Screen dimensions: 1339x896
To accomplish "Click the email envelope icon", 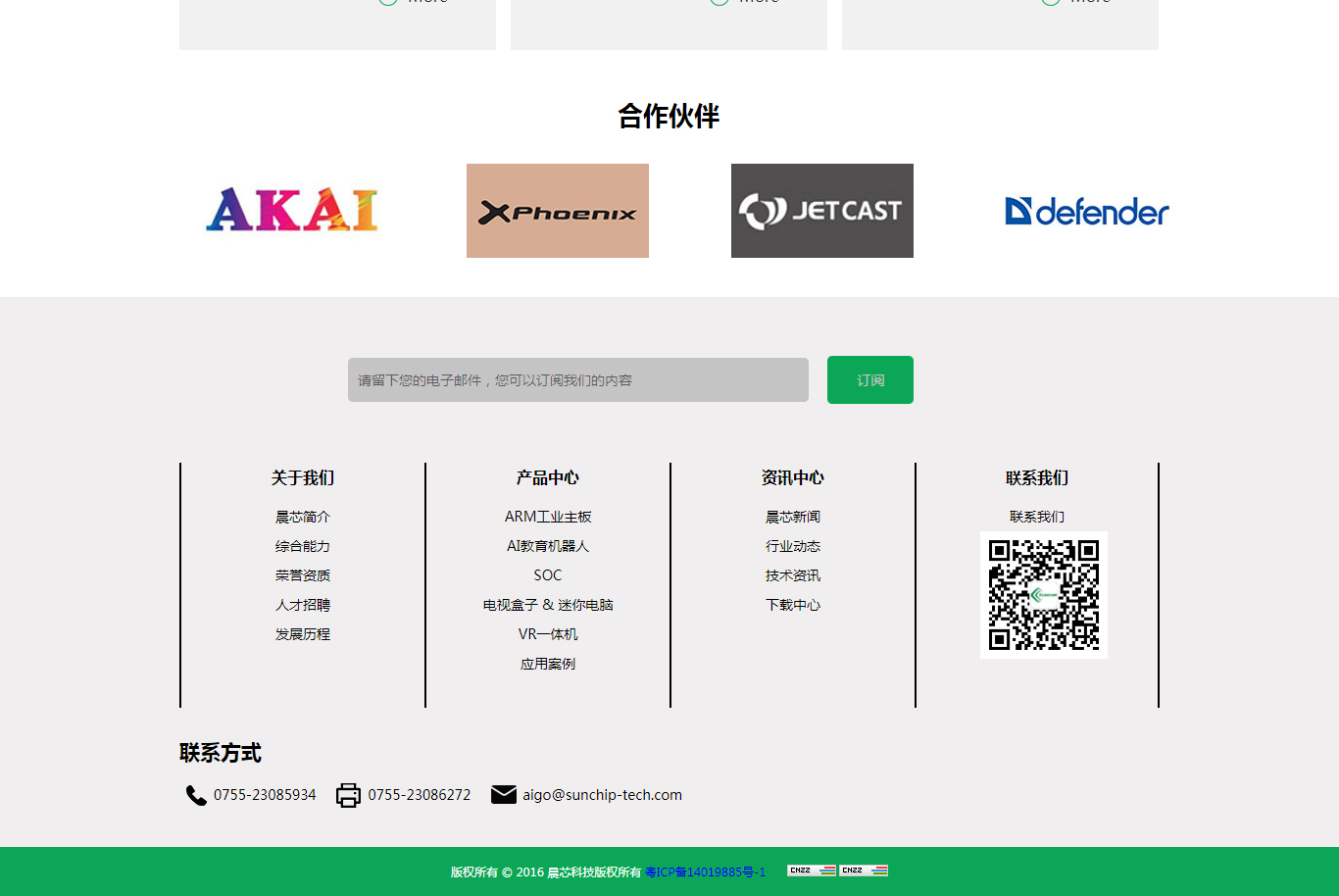I will (504, 794).
